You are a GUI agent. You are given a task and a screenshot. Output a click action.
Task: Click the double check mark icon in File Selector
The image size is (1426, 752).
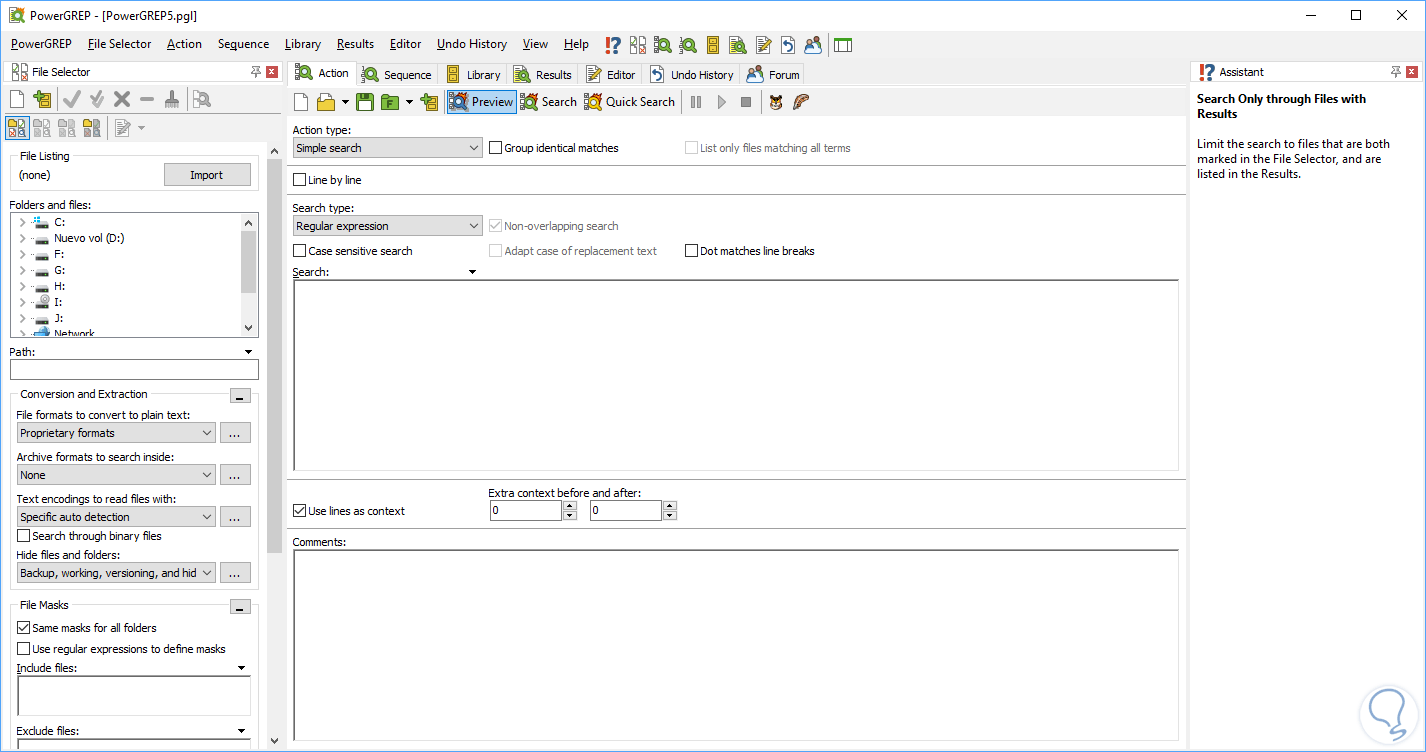pos(97,99)
